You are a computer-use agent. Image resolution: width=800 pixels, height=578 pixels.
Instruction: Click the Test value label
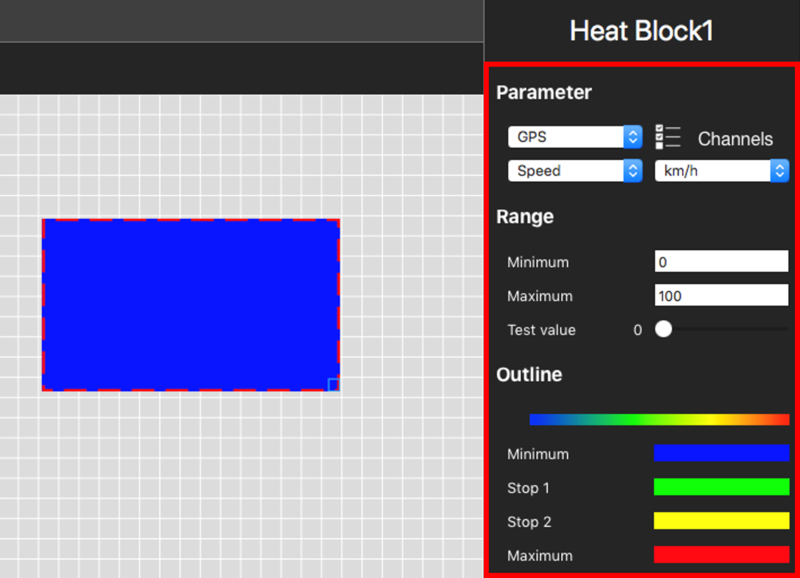point(541,330)
